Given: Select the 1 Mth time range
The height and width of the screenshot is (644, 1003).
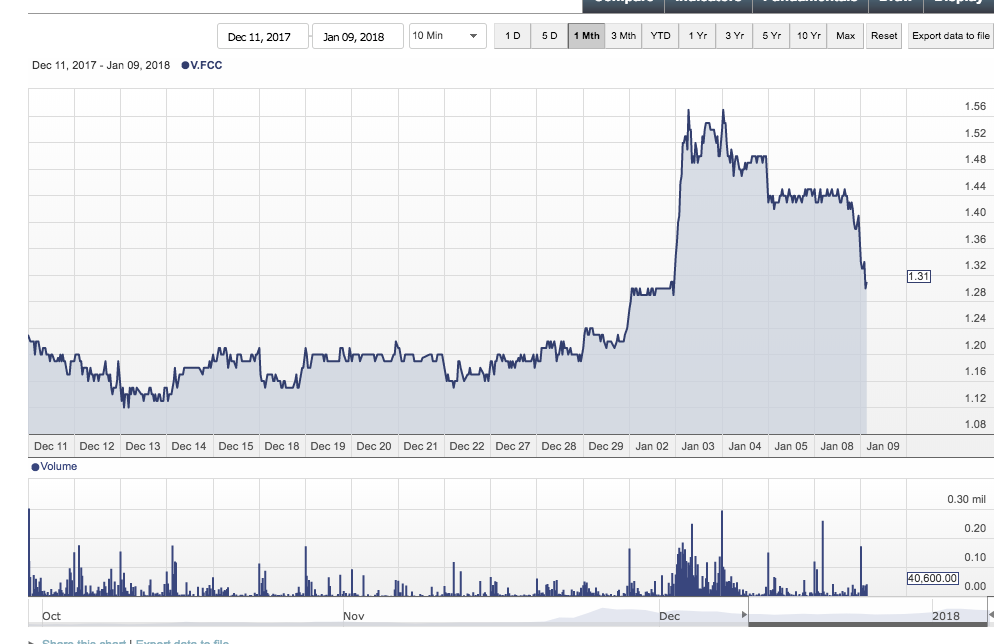Looking at the screenshot, I should [x=586, y=36].
